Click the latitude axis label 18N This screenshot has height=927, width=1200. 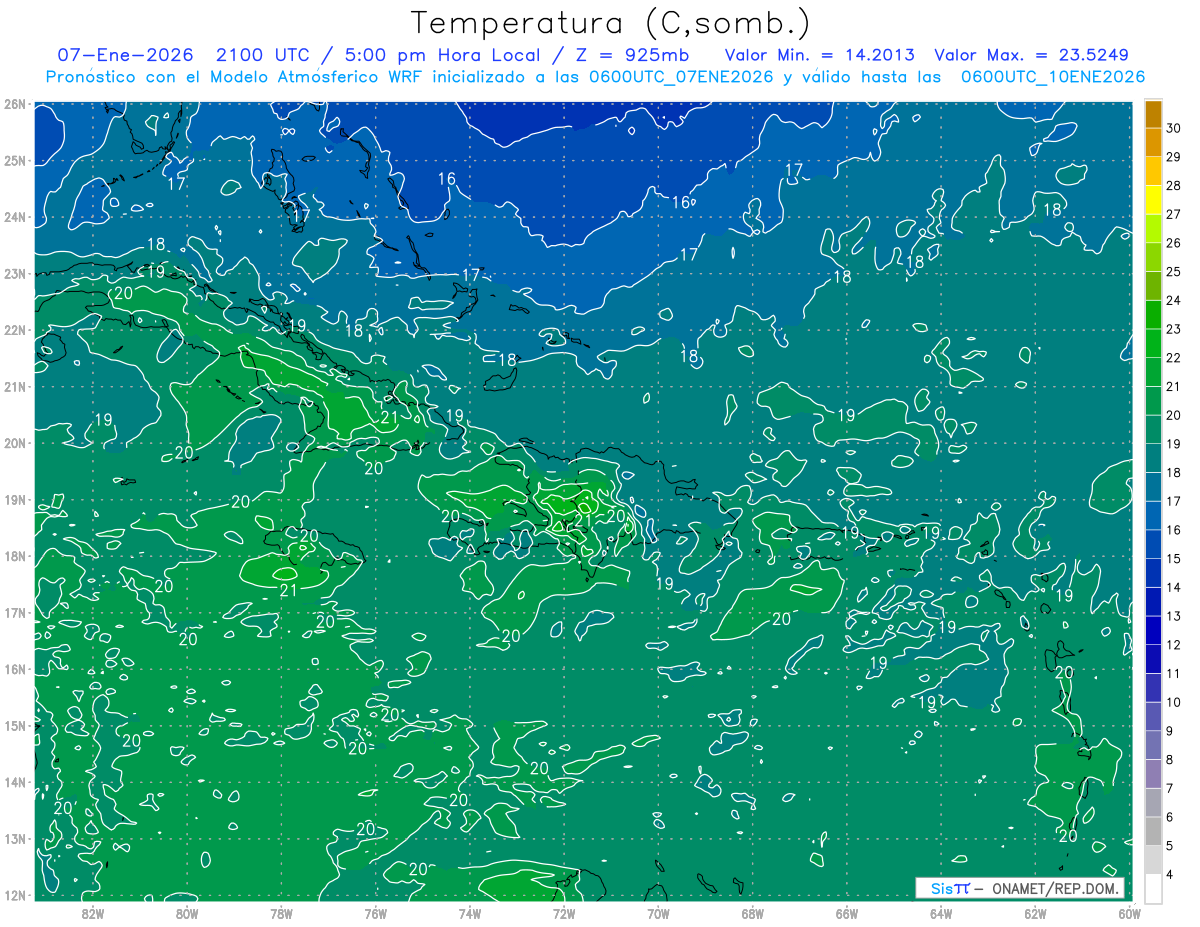click(x=14, y=556)
